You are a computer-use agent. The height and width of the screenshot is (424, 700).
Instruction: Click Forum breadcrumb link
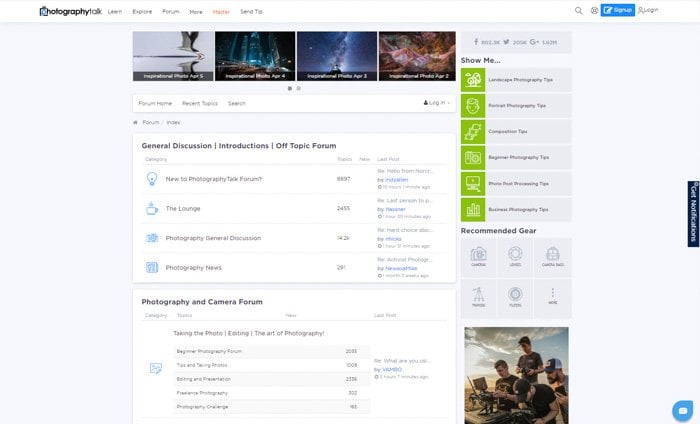(x=150, y=122)
